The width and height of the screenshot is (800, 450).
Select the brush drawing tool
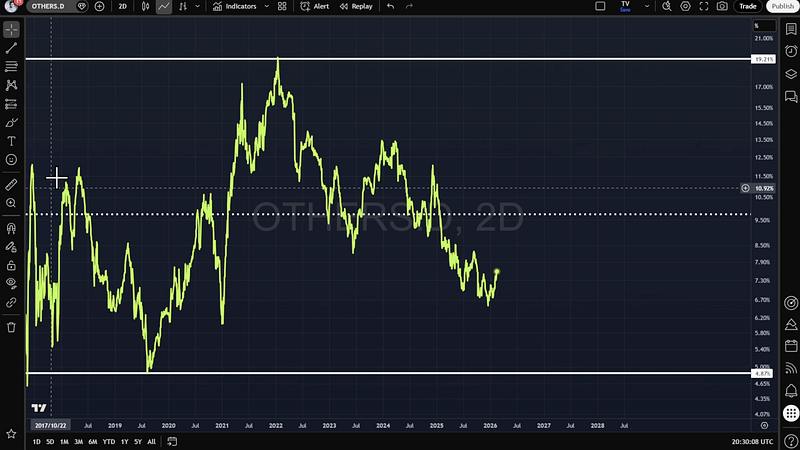coord(11,122)
